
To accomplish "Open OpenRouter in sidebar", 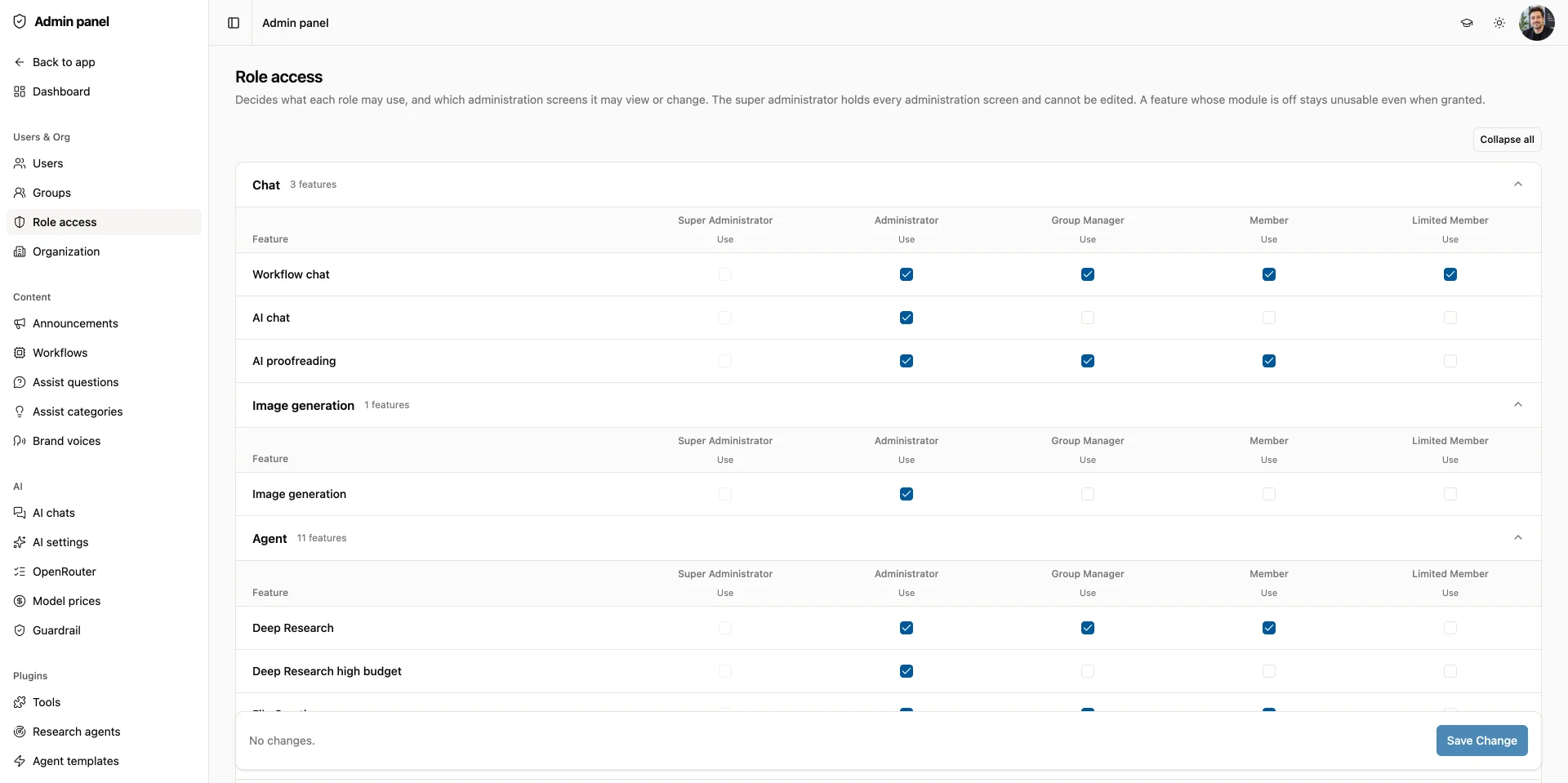I will point(104,572).
